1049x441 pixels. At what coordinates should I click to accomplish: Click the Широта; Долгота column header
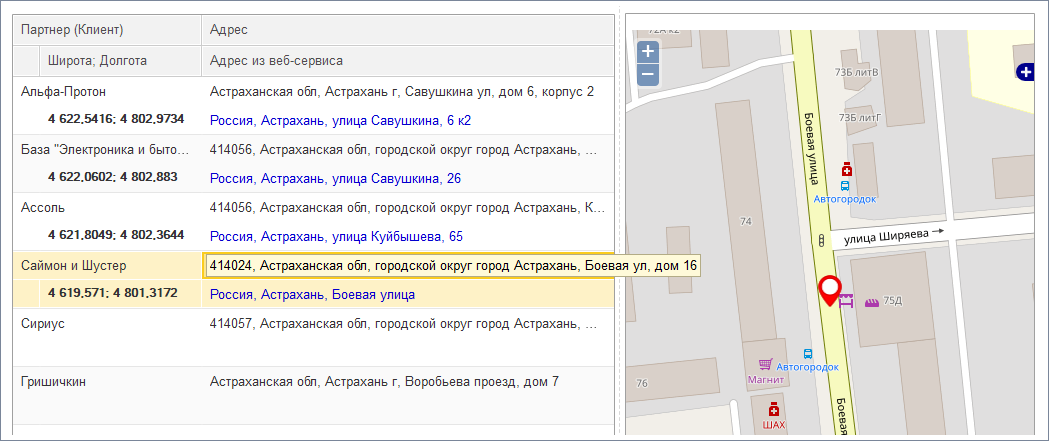point(120,61)
